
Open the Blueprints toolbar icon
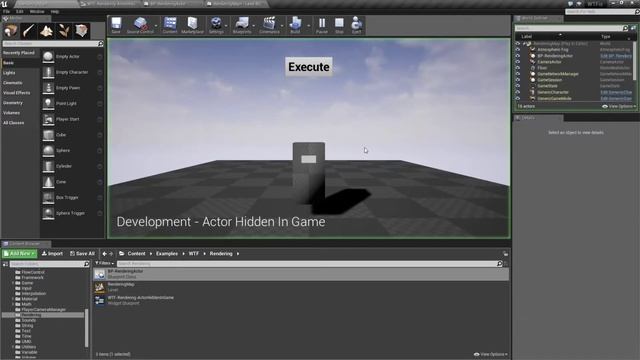pyautogui.click(x=242, y=25)
